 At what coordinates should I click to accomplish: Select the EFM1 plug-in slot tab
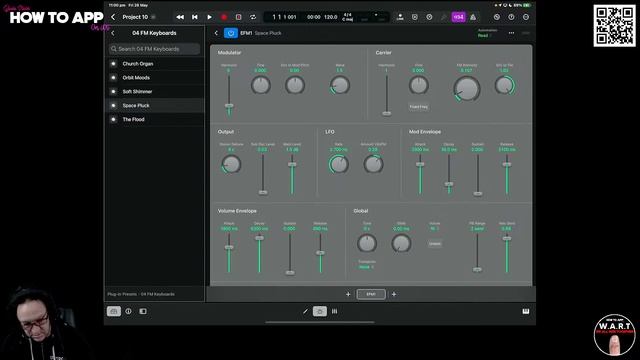[371, 294]
